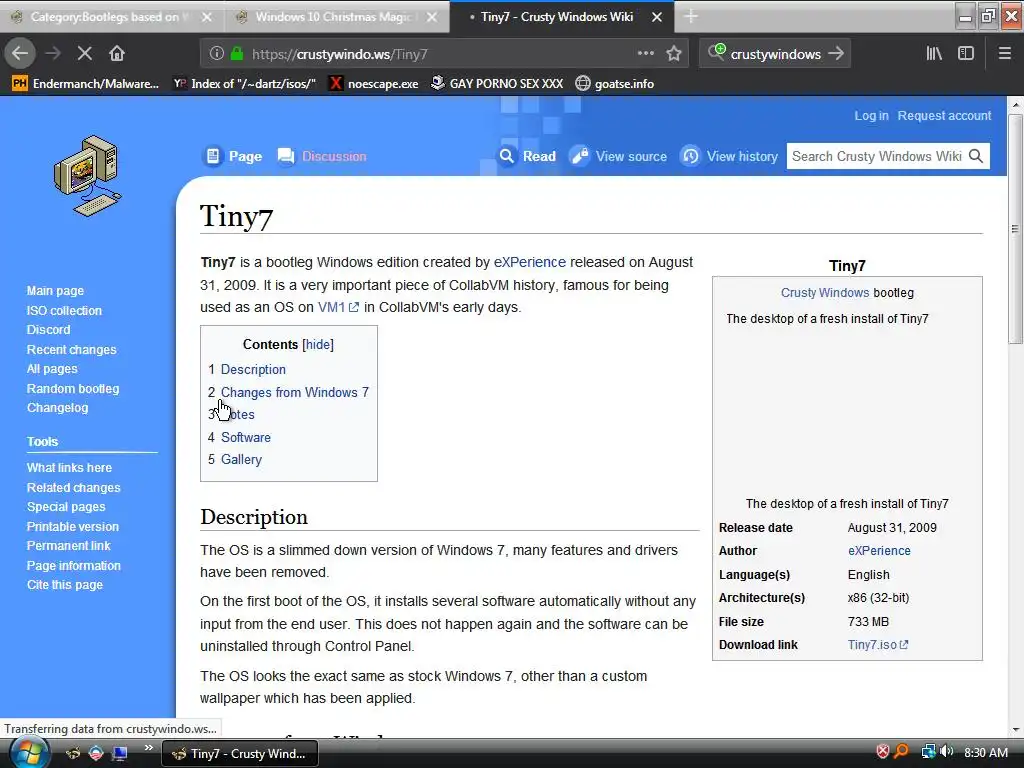Click the search engine magnifier icon
The height and width of the screenshot is (768, 1024).
[x=716, y=52]
